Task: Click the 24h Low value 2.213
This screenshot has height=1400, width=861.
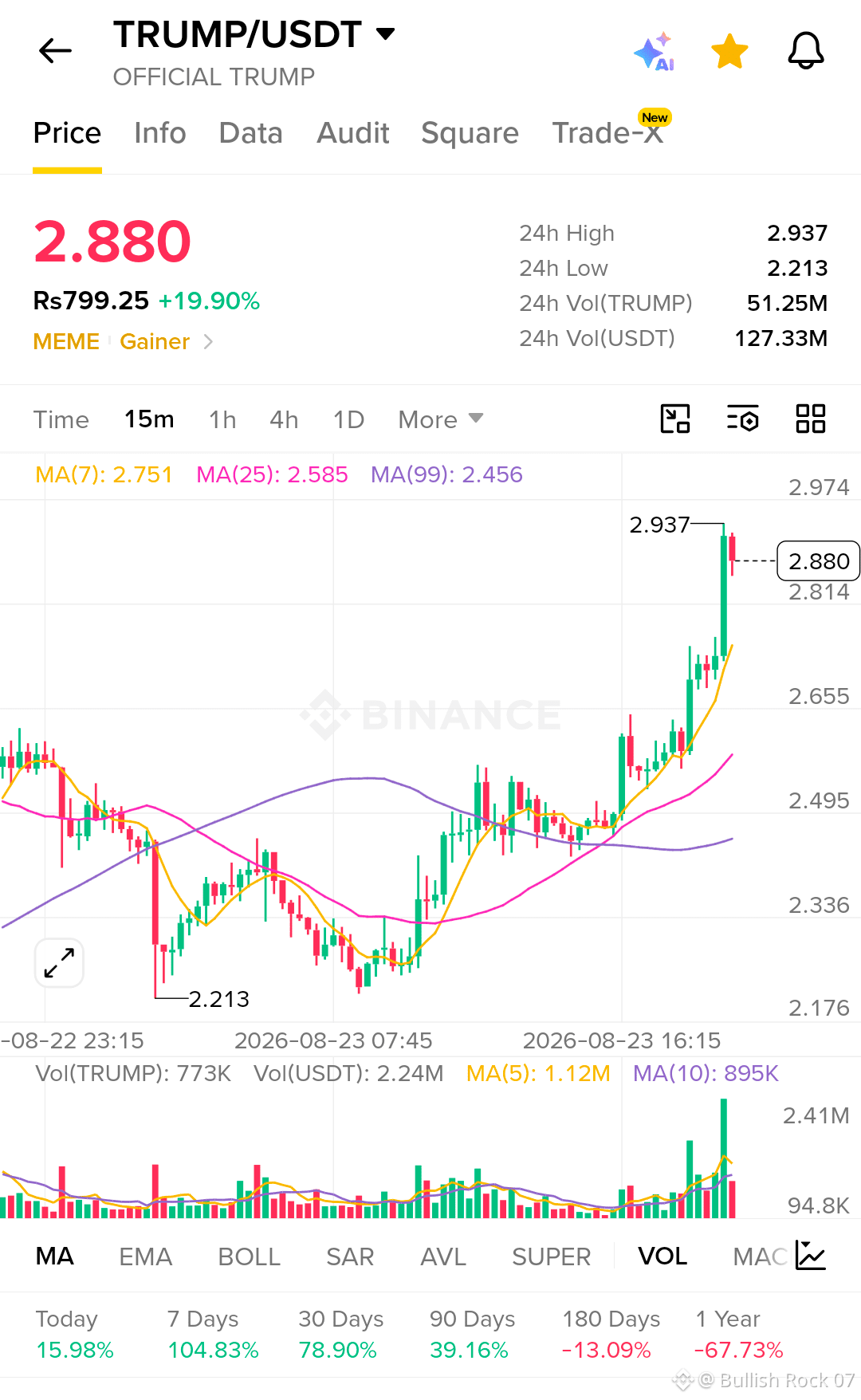Action: pyautogui.click(x=797, y=268)
